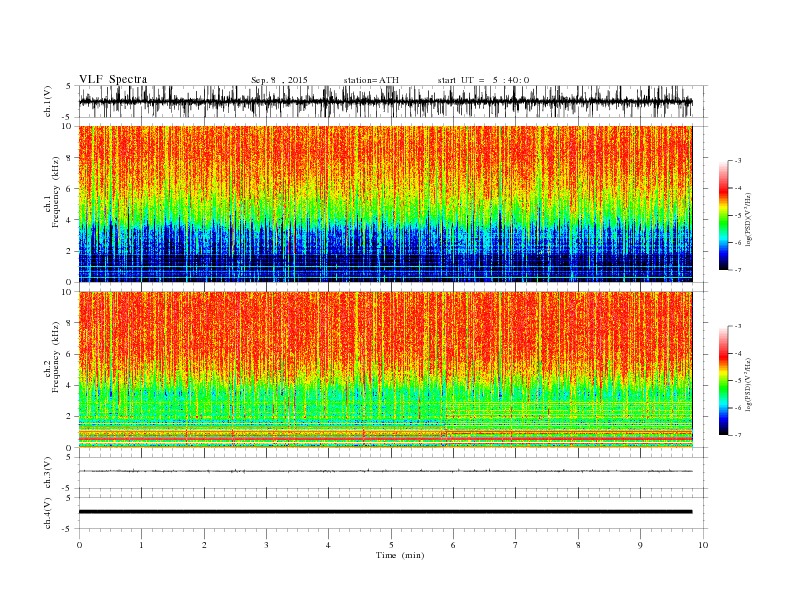Click the ch.2 colorbar log(PSD) label
792x612 pixels.
[x=749, y=384]
